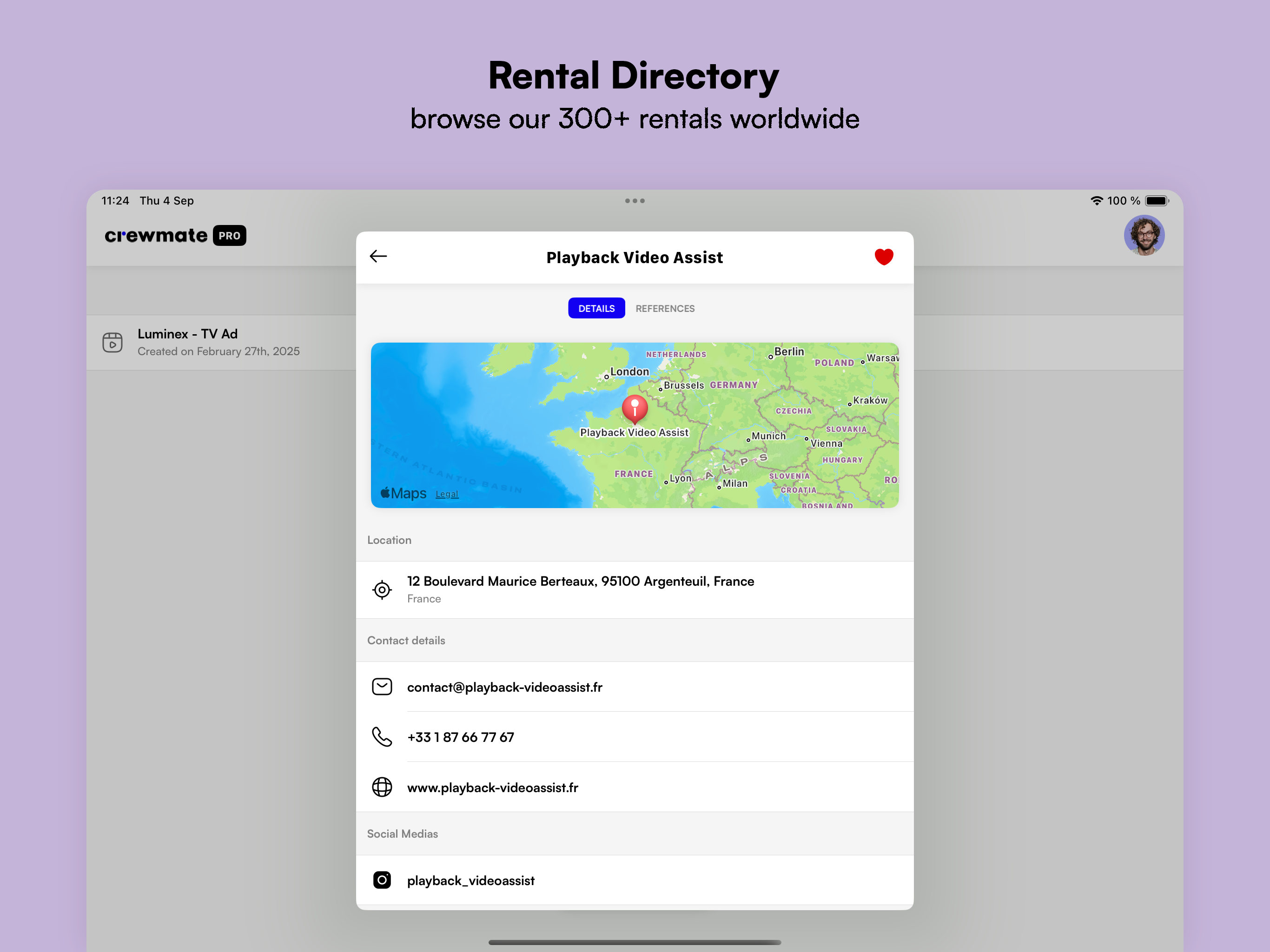This screenshot has width=1270, height=952.
Task: Click the Contact details section header
Action: click(x=406, y=640)
